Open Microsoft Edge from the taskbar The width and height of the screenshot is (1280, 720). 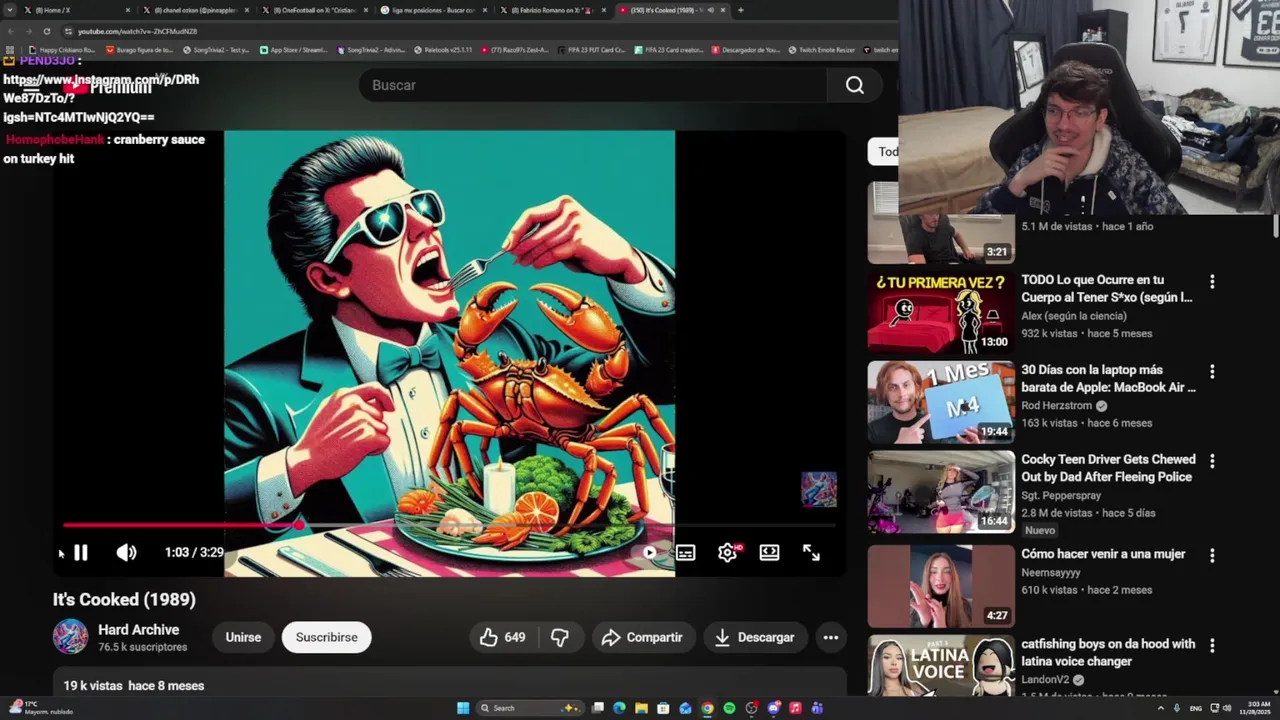coord(619,708)
